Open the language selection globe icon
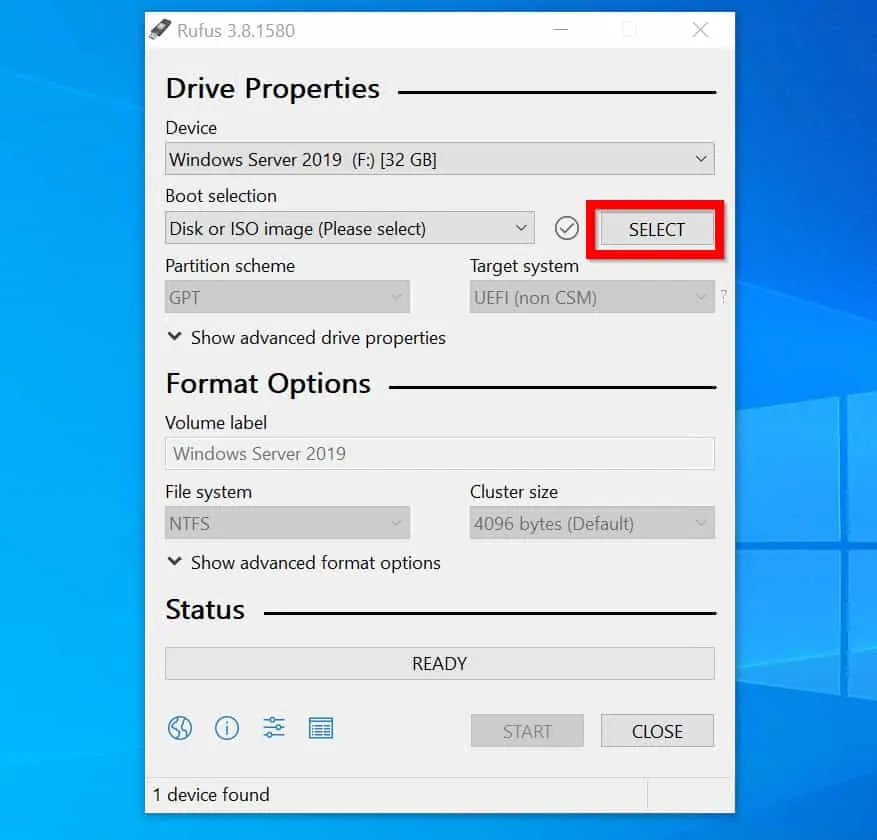Viewport: 877px width, 840px height. point(180,728)
